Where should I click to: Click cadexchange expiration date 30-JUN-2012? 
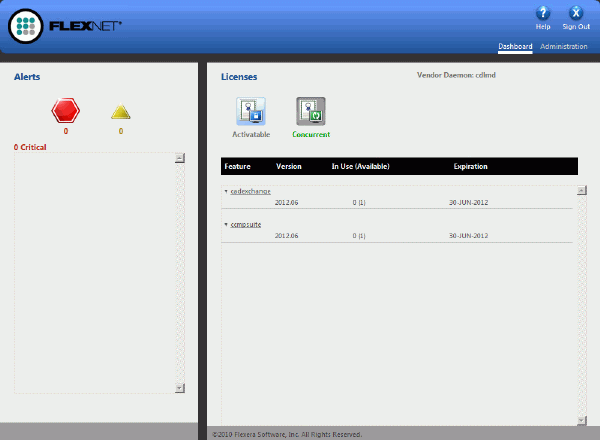click(x=468, y=202)
